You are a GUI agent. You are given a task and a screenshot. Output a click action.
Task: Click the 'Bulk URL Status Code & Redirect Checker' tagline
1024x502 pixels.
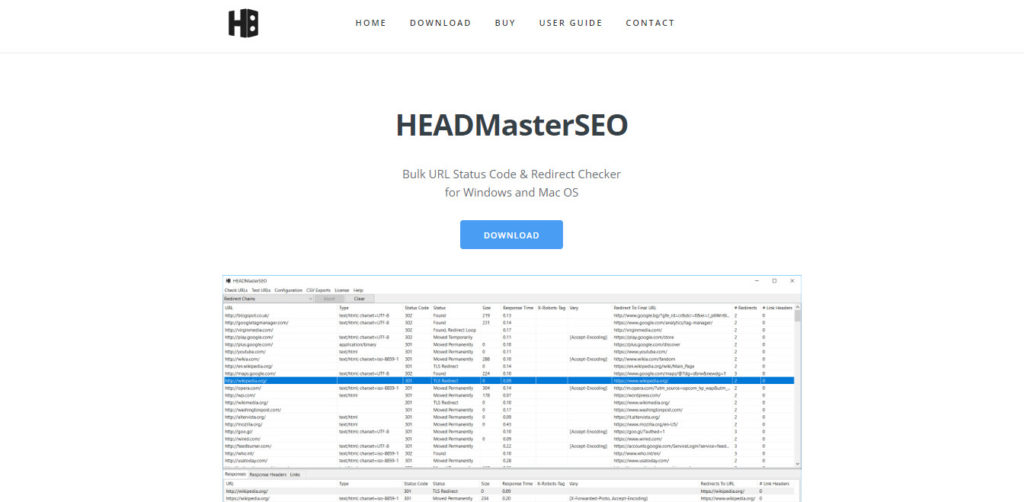pos(511,174)
